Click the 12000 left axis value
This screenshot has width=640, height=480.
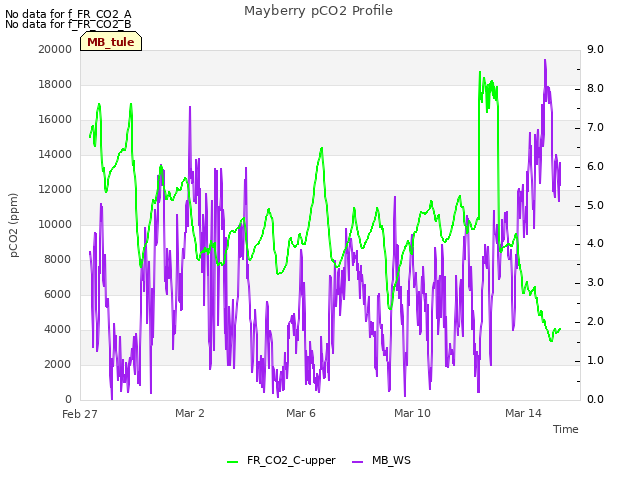tap(55, 190)
